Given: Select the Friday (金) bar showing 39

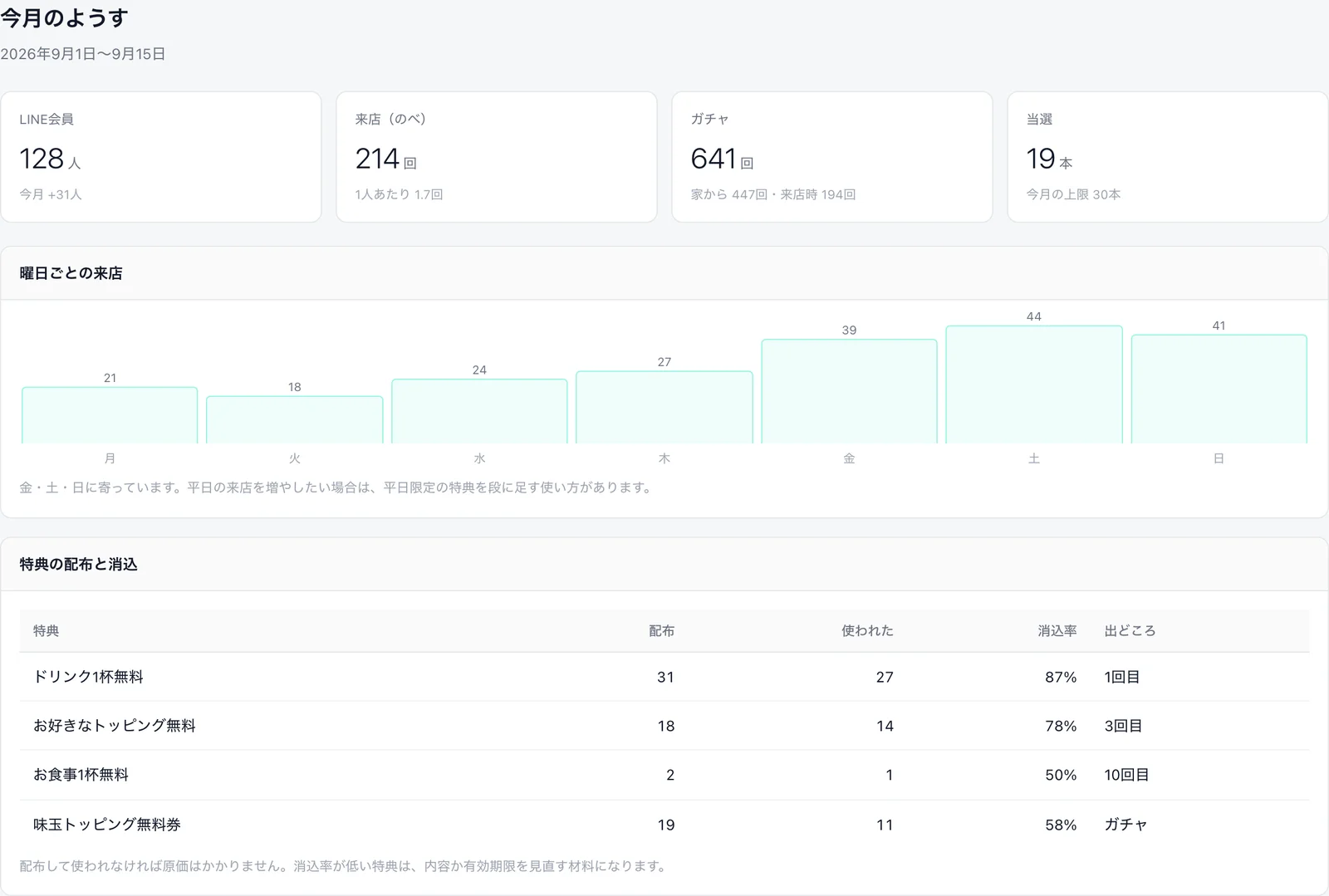Looking at the screenshot, I should click(849, 391).
